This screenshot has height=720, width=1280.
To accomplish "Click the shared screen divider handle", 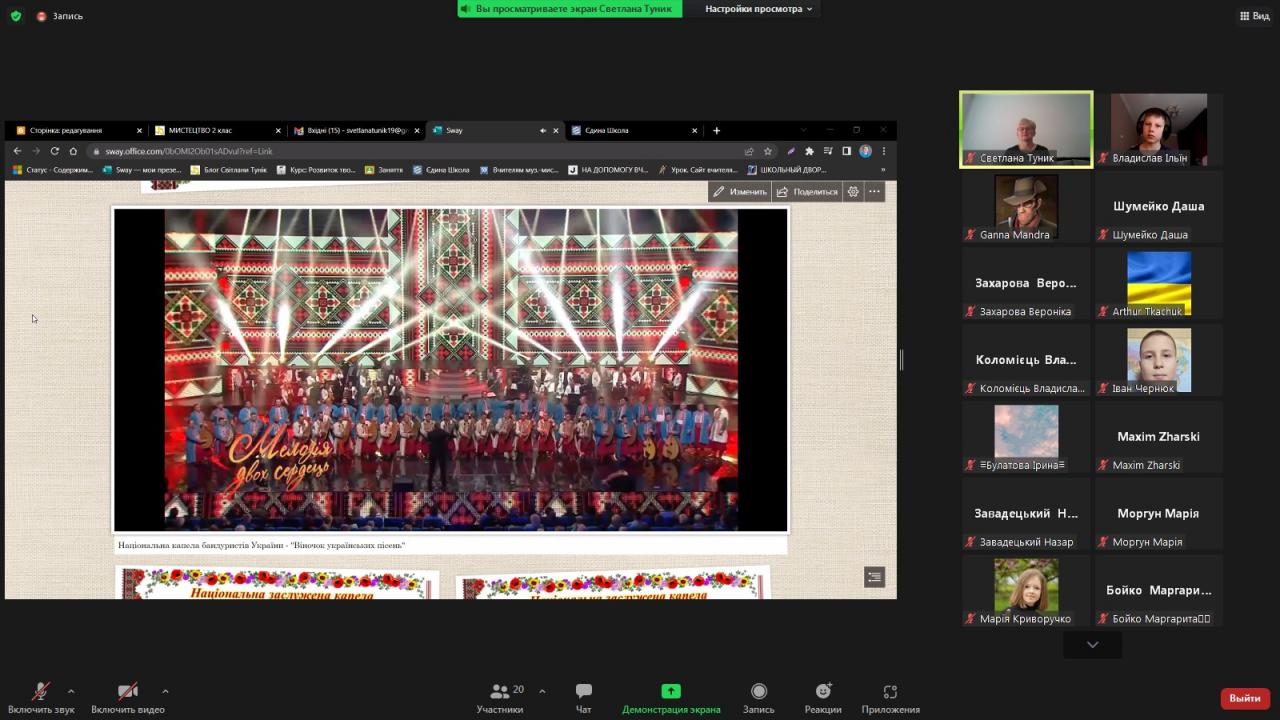I will [901, 360].
